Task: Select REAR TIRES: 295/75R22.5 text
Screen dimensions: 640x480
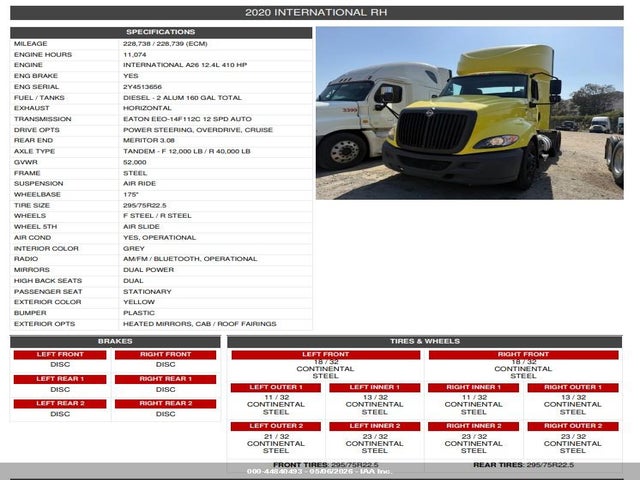Action: pyautogui.click(x=523, y=465)
